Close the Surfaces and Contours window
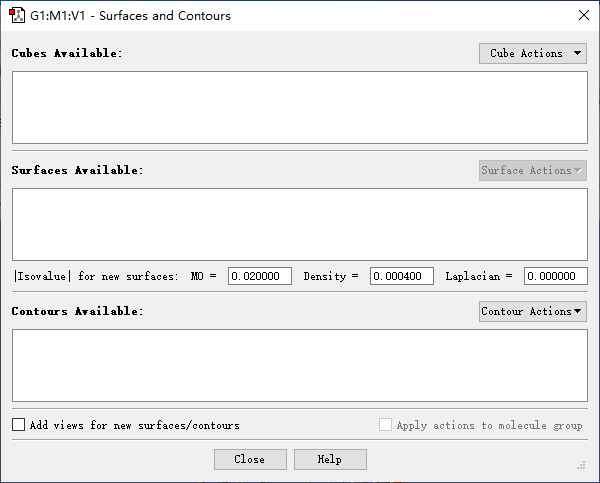 pos(584,15)
